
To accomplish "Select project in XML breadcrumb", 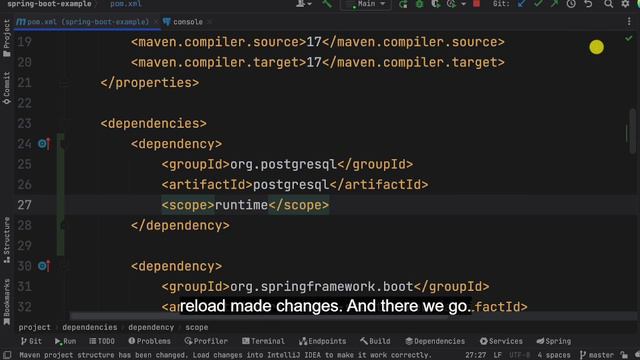I will 34,327.
